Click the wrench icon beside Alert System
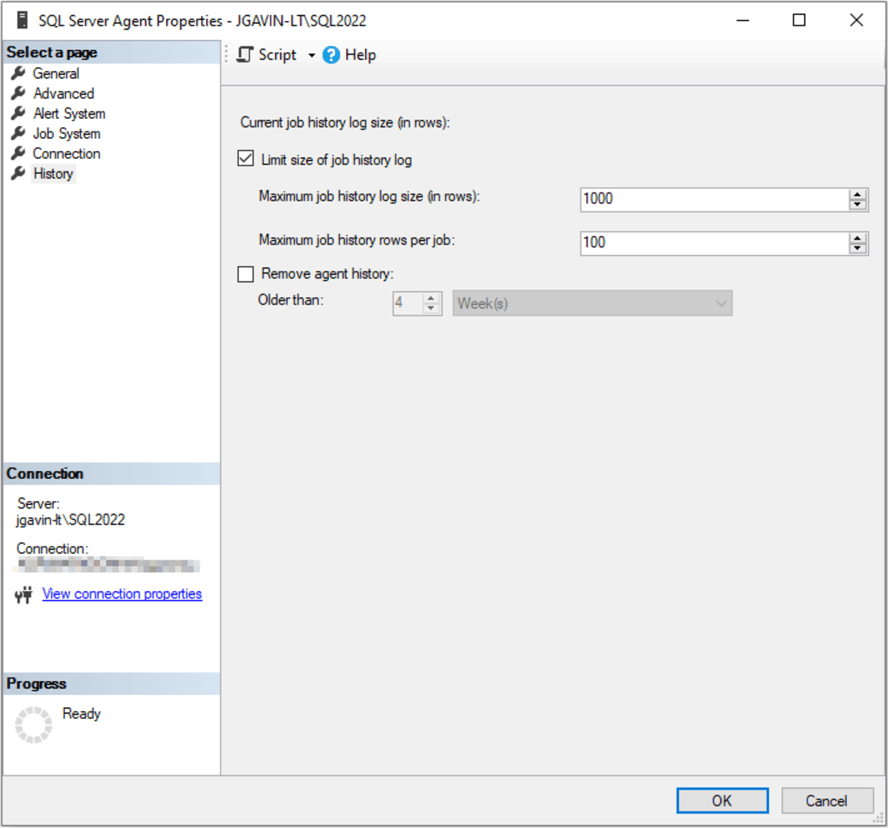This screenshot has width=888, height=828. (x=18, y=113)
